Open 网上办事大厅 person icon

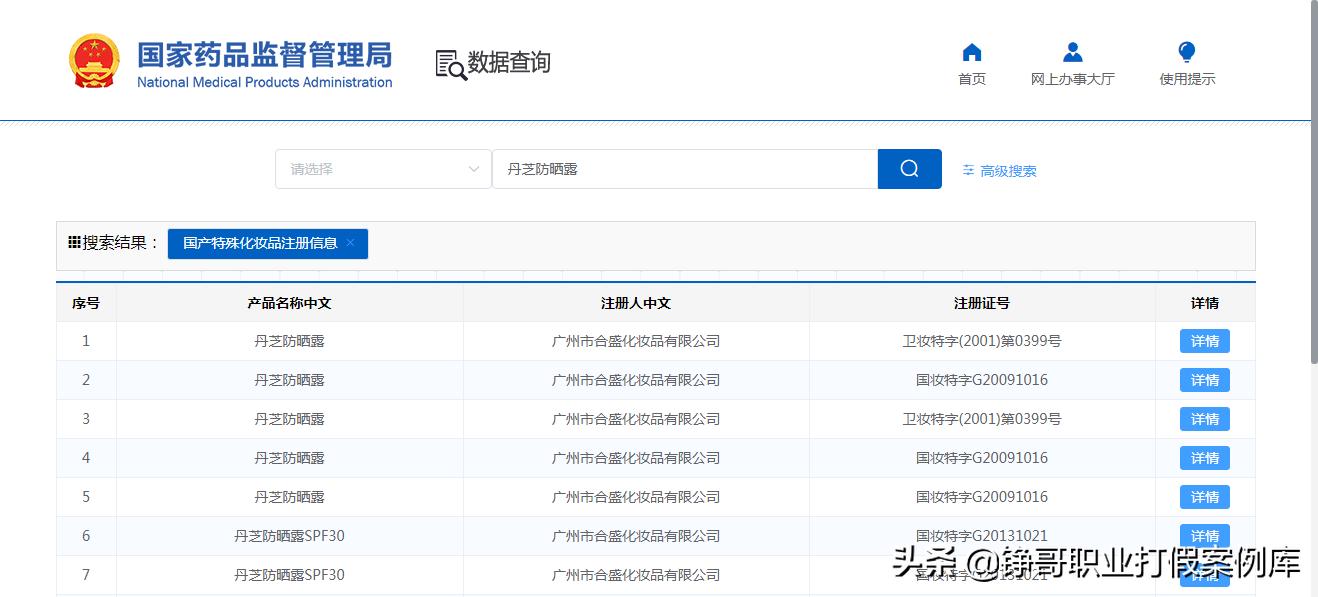1072,53
